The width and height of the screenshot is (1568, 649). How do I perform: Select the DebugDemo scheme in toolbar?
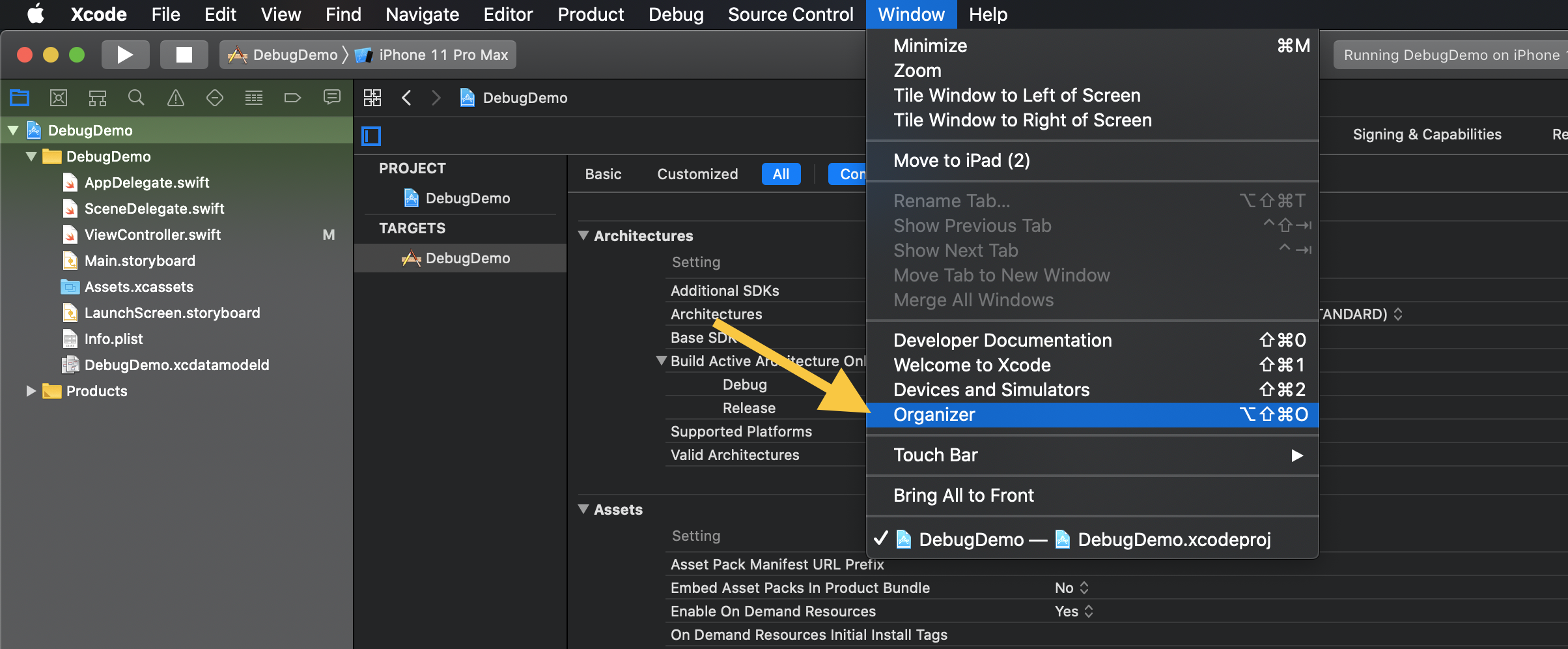click(283, 55)
